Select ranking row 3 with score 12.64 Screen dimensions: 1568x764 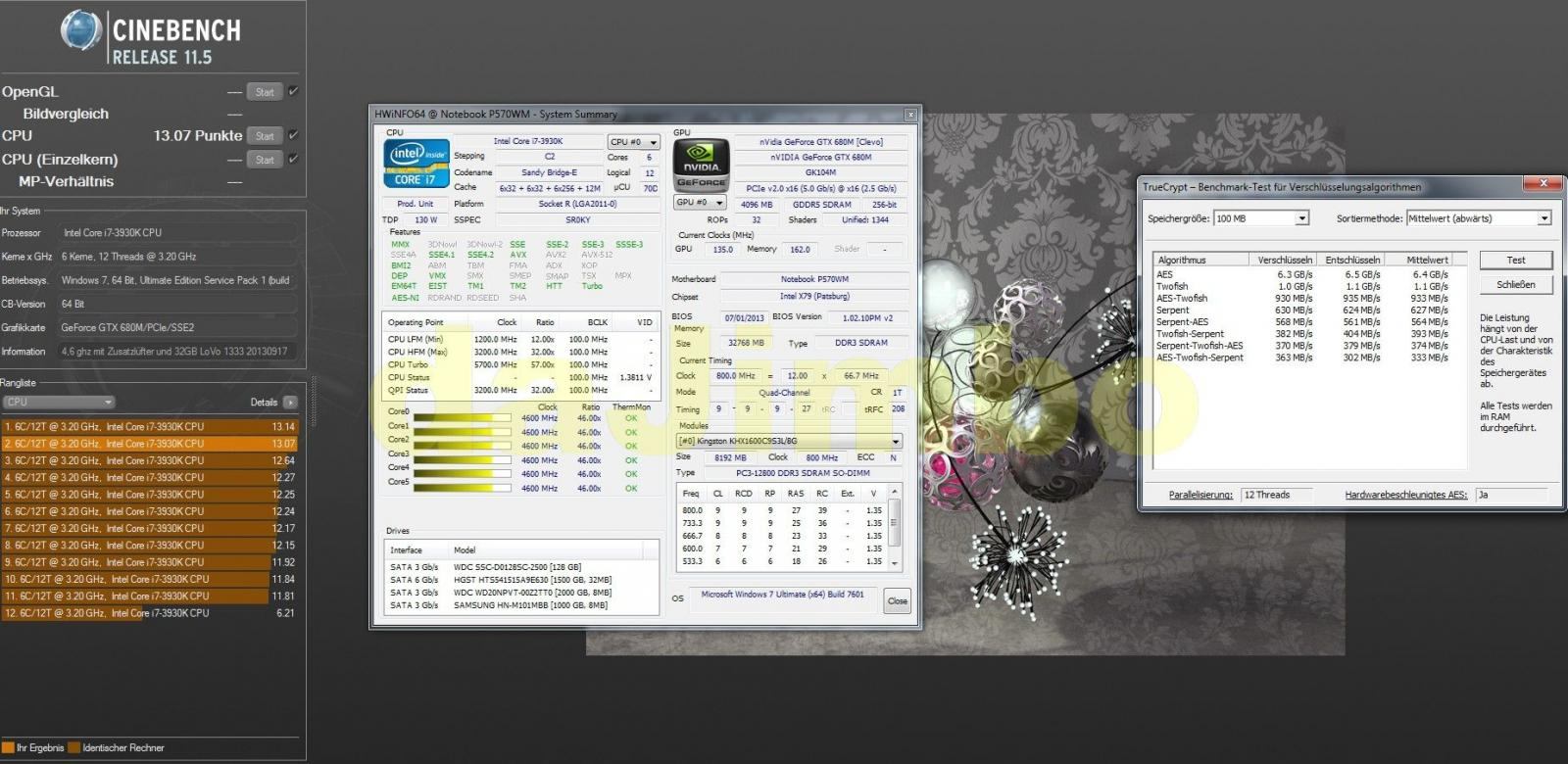click(x=149, y=460)
